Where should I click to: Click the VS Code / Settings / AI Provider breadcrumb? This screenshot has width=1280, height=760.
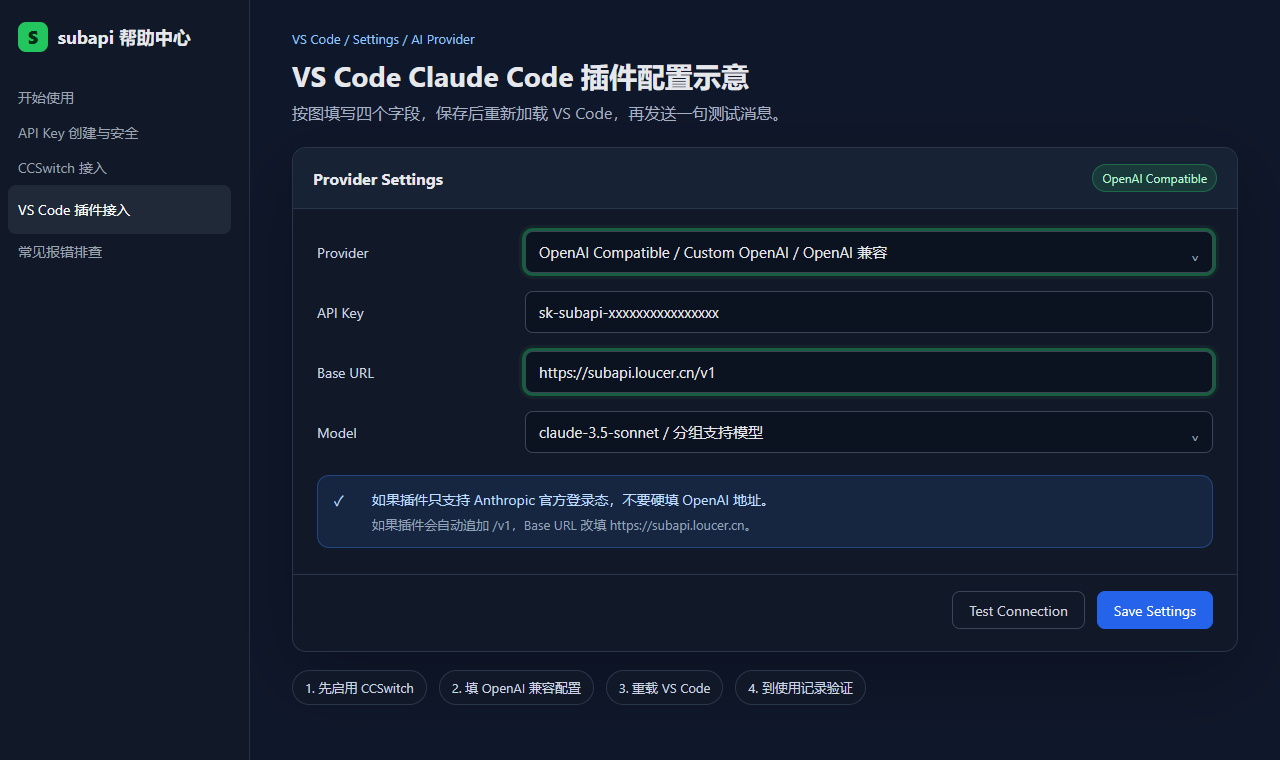[x=383, y=40]
